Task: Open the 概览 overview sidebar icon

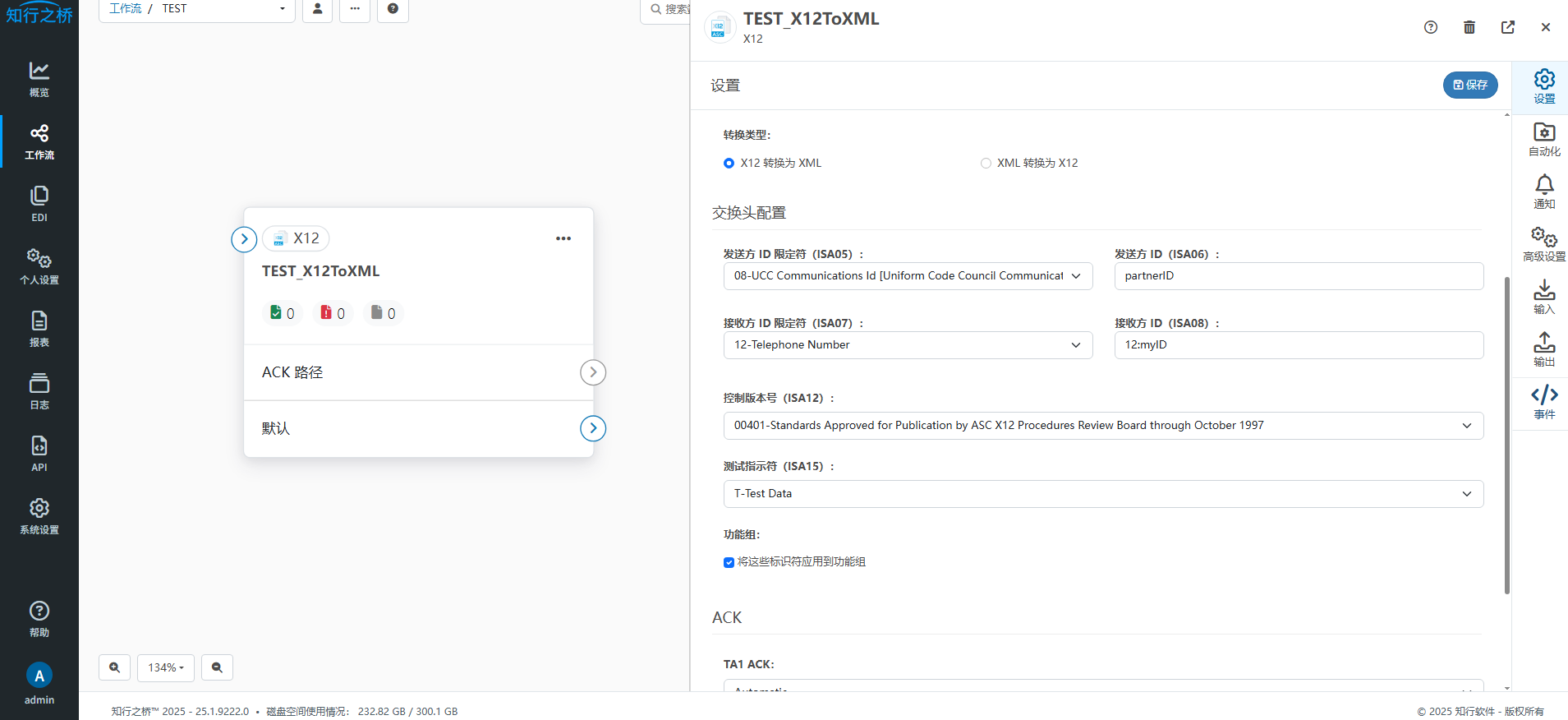Action: click(x=39, y=79)
